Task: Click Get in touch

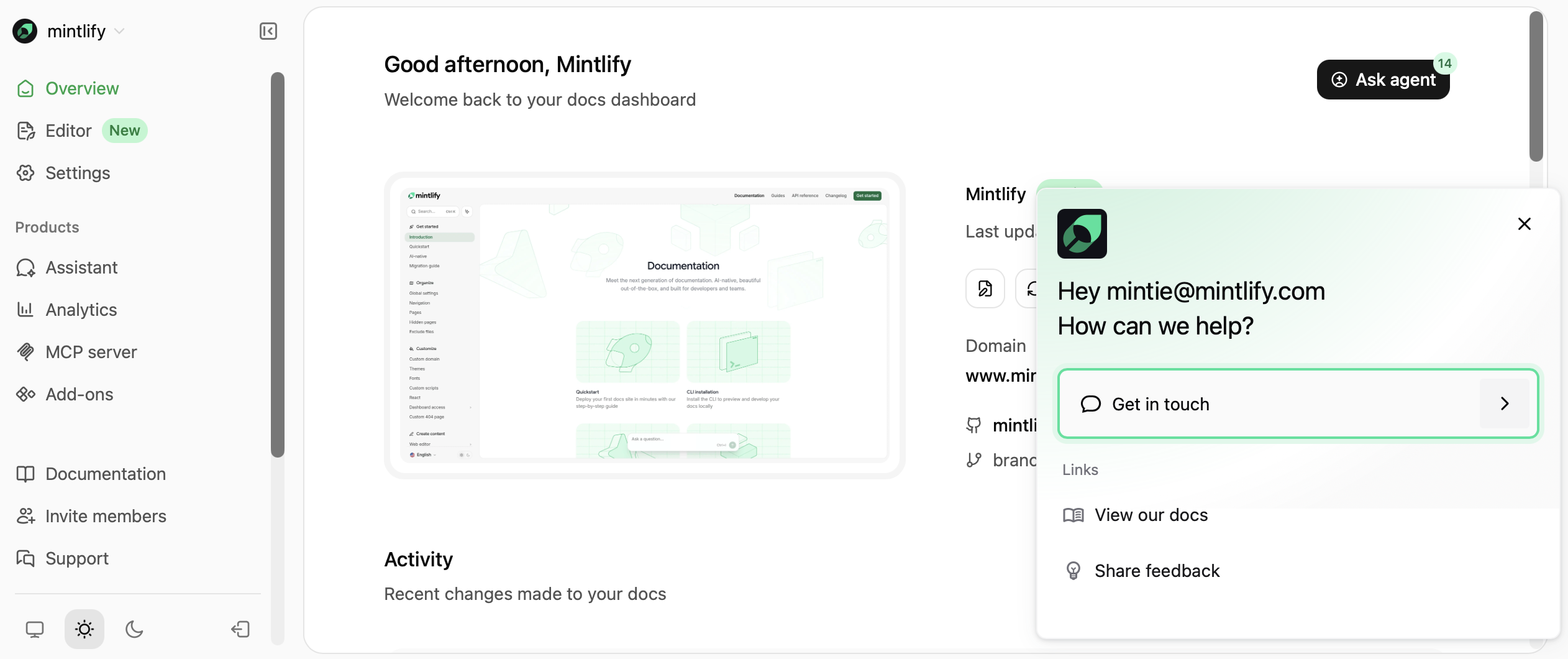Action: tap(1298, 403)
